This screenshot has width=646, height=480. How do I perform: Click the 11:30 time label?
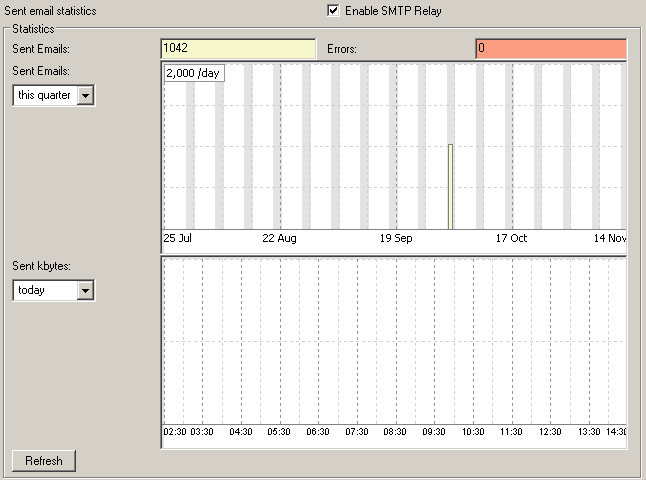511,432
